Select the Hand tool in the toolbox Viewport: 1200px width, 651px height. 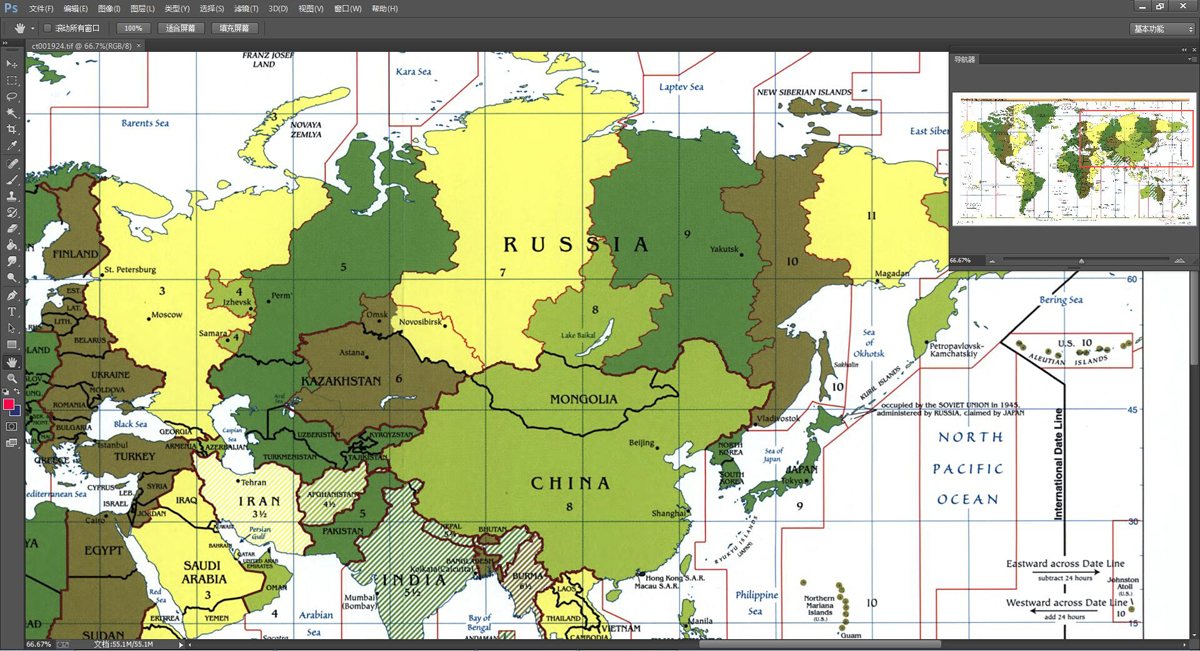click(12, 362)
